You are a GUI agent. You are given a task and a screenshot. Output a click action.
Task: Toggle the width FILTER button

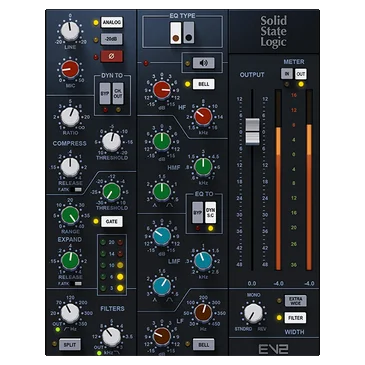click(295, 318)
